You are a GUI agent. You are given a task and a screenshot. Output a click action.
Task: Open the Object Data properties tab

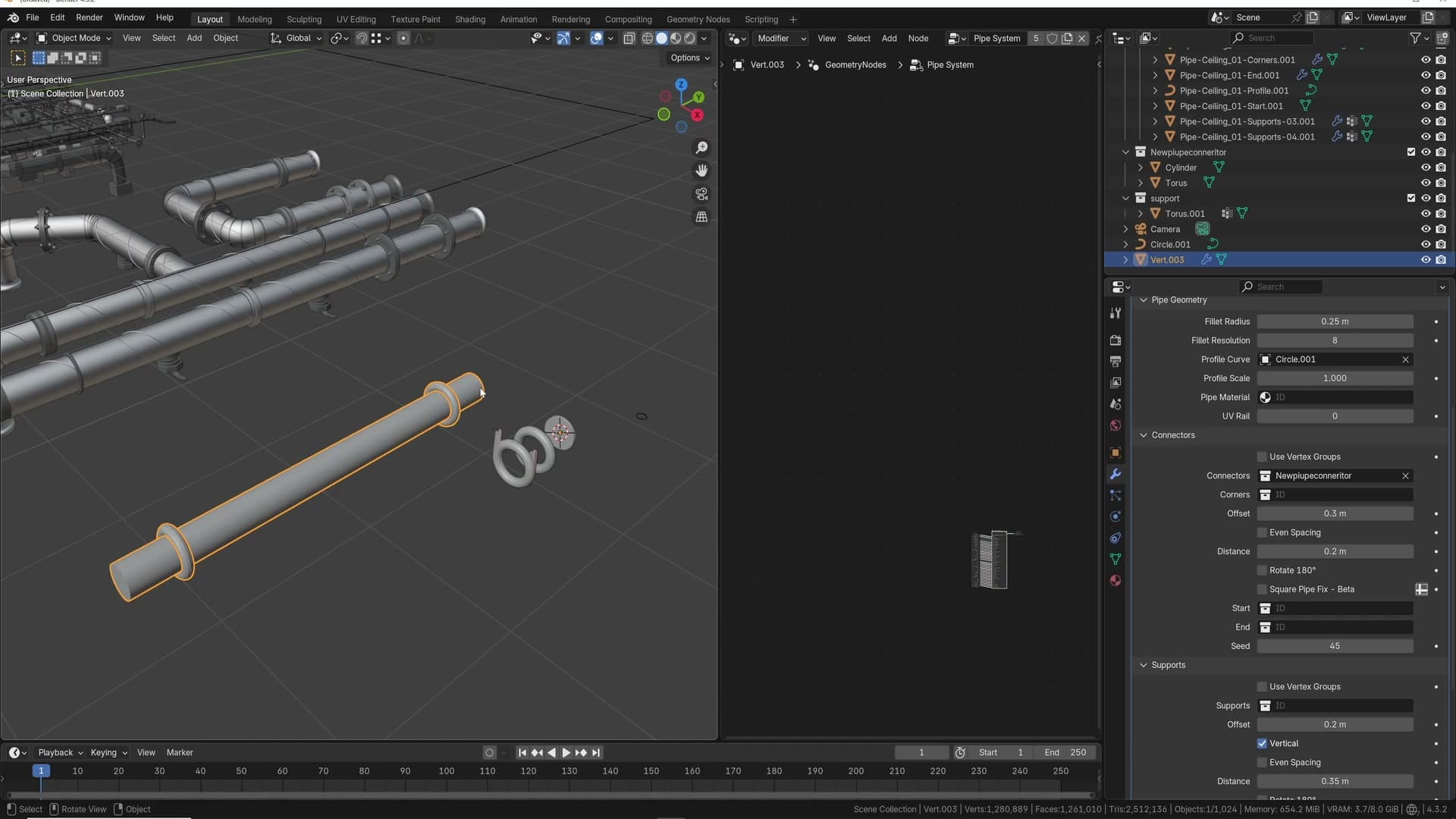coord(1116,559)
